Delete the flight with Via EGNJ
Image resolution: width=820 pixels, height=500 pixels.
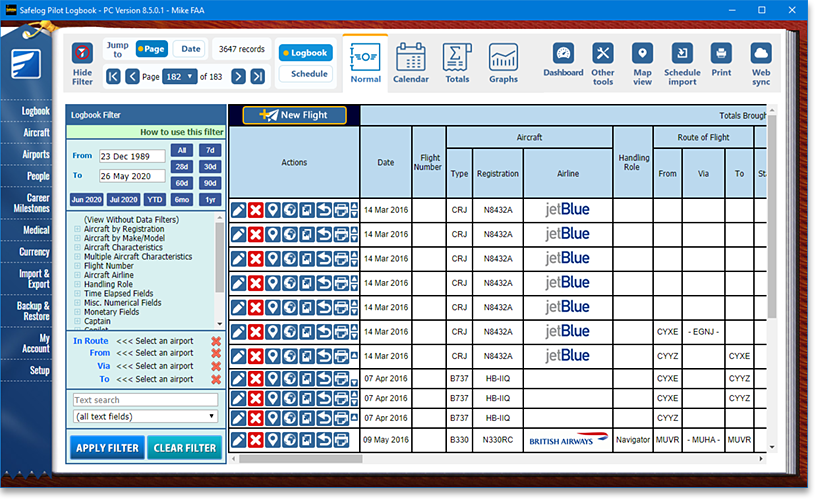(x=255, y=332)
